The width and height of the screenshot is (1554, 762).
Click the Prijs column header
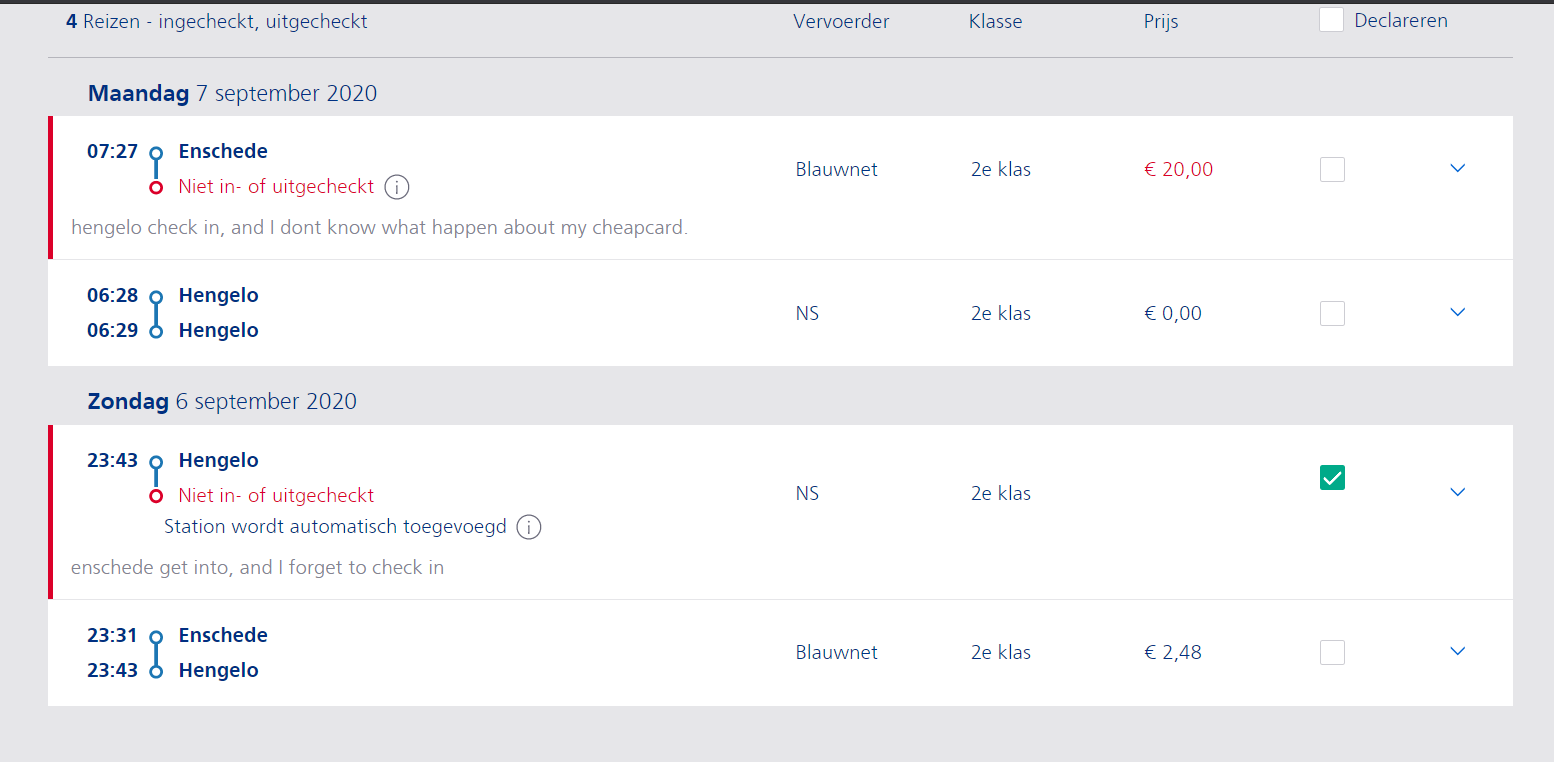[x=1161, y=21]
